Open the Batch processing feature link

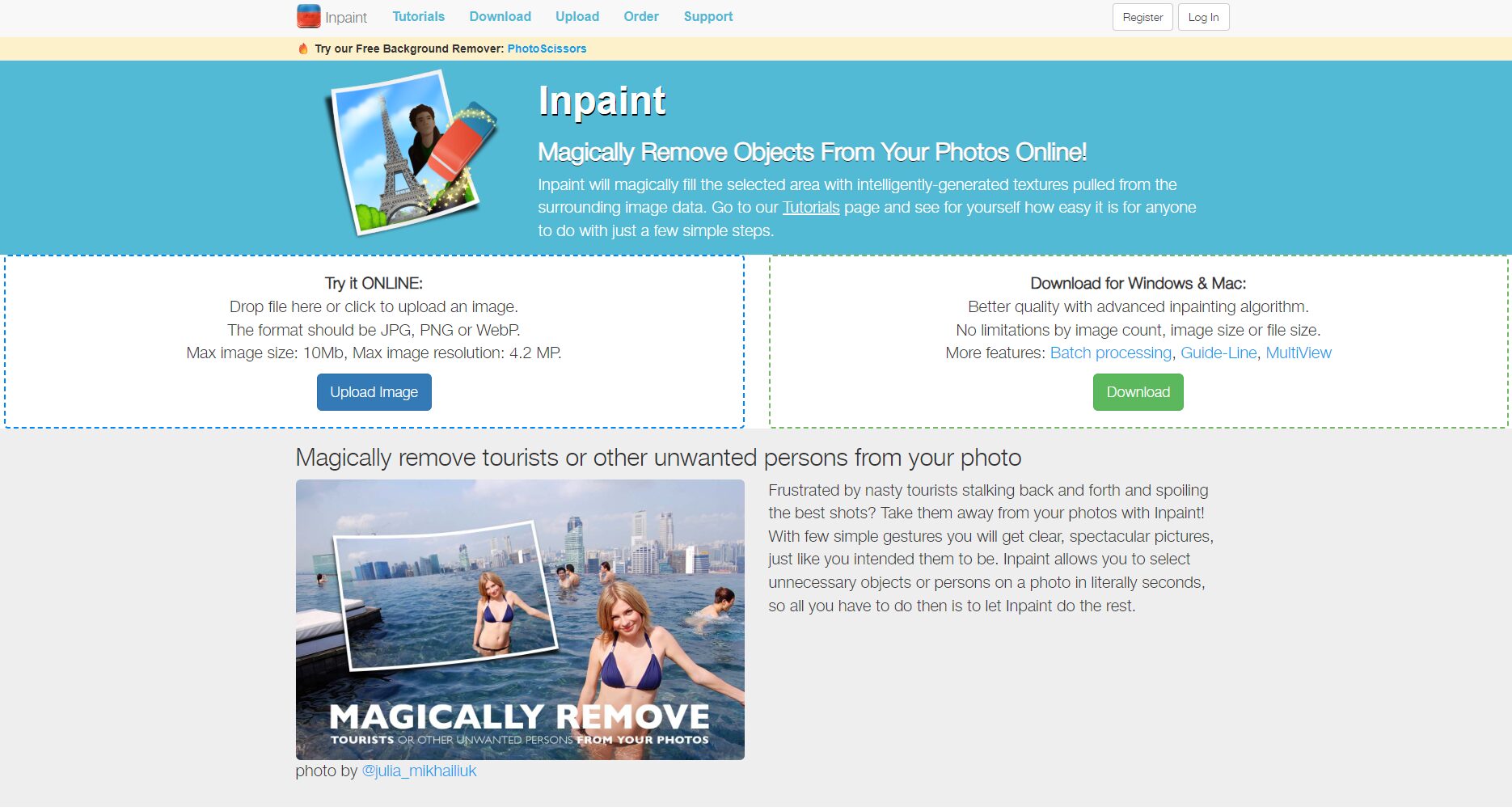[x=1111, y=353]
